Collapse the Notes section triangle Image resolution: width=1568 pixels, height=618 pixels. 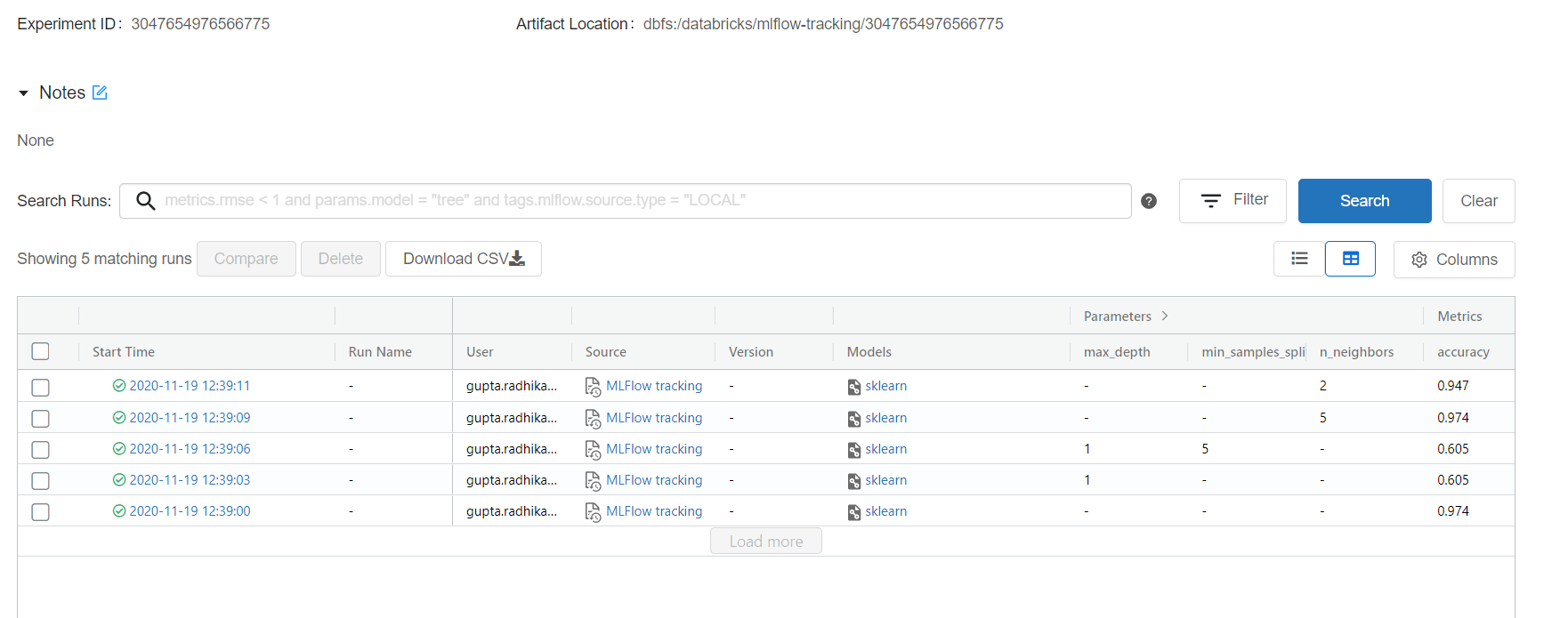tap(24, 93)
